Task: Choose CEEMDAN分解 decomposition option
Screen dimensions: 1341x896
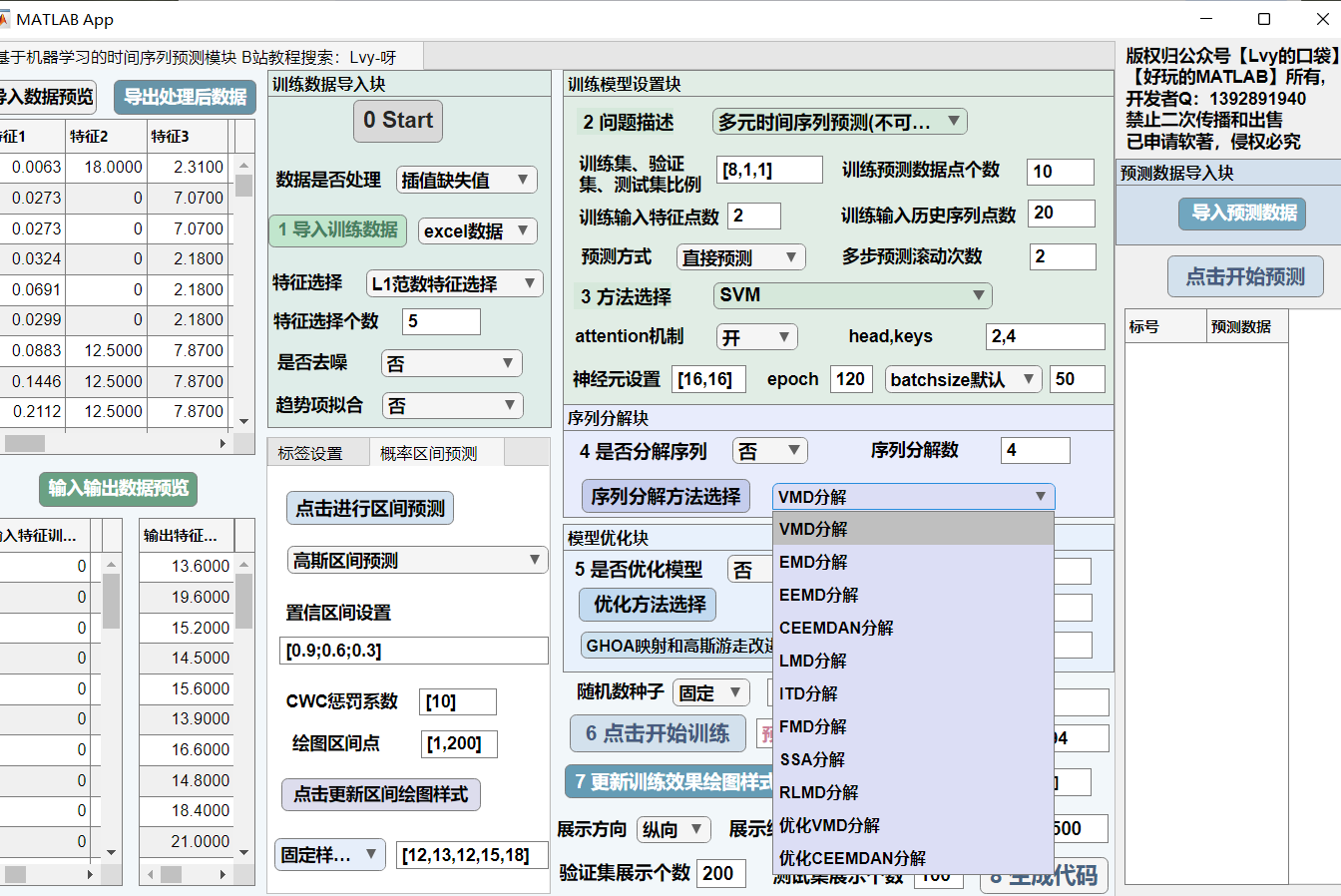Action: (x=836, y=628)
